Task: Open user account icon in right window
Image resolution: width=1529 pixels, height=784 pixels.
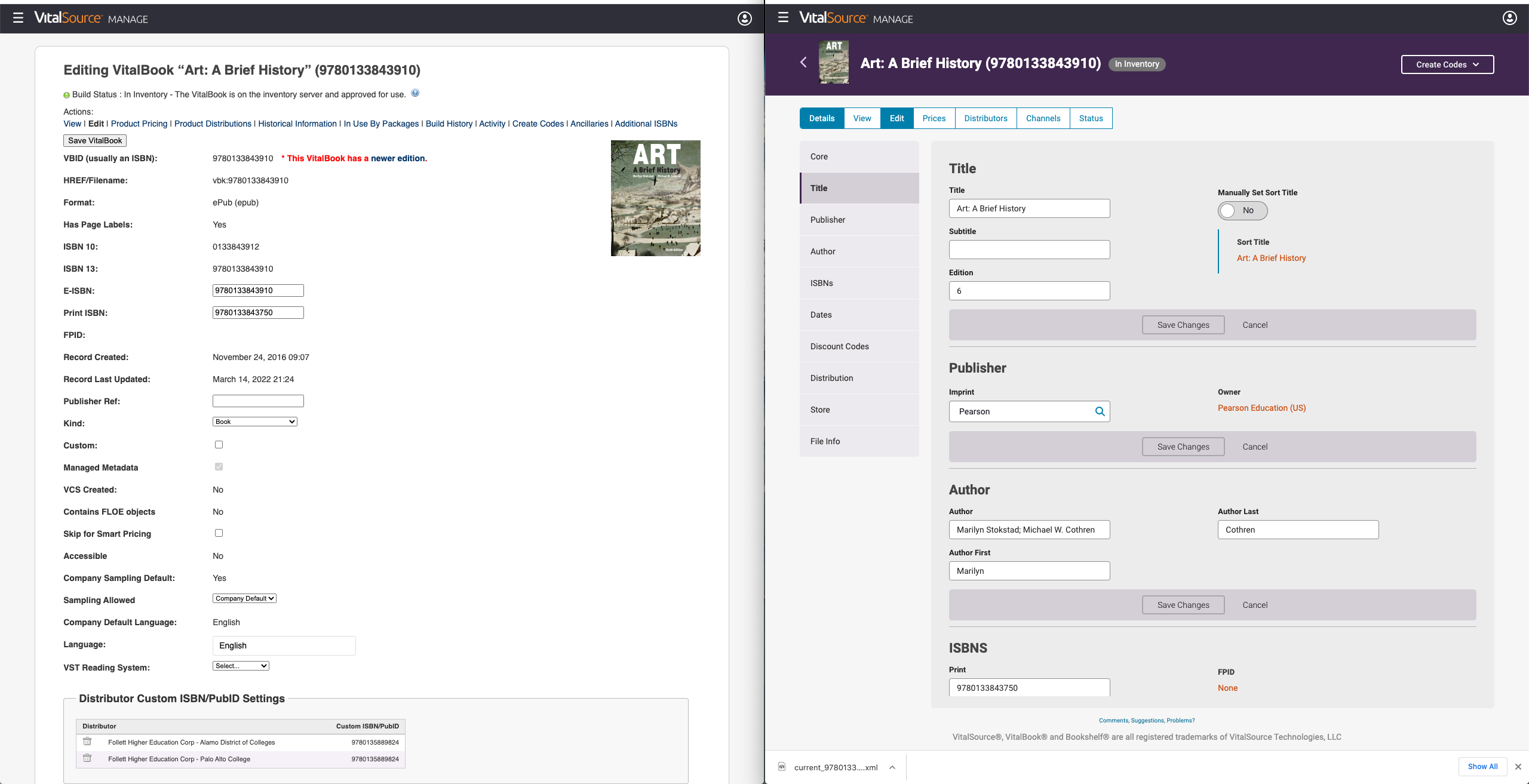Action: point(1509,18)
